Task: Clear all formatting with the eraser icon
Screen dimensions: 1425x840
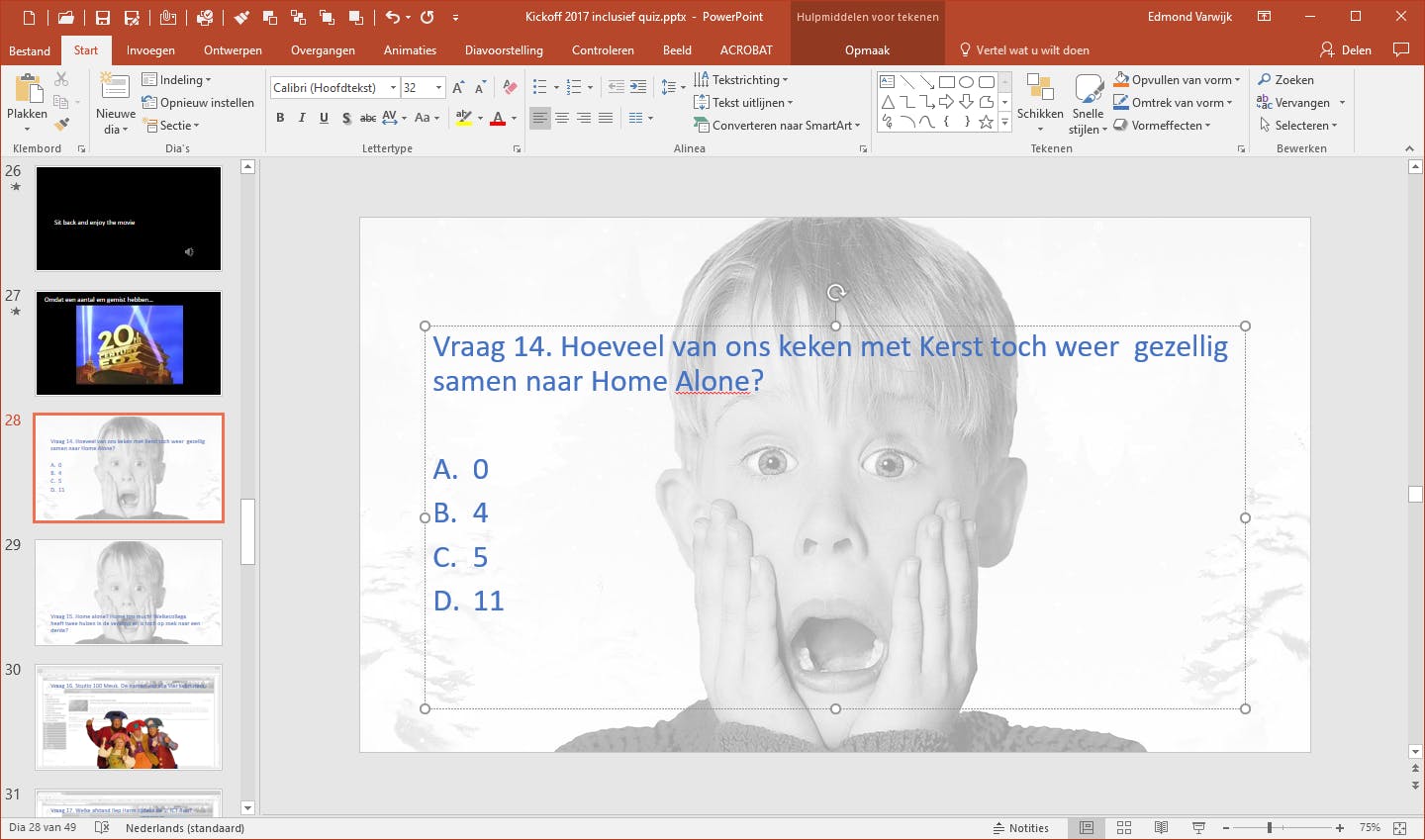Action: coord(510,88)
